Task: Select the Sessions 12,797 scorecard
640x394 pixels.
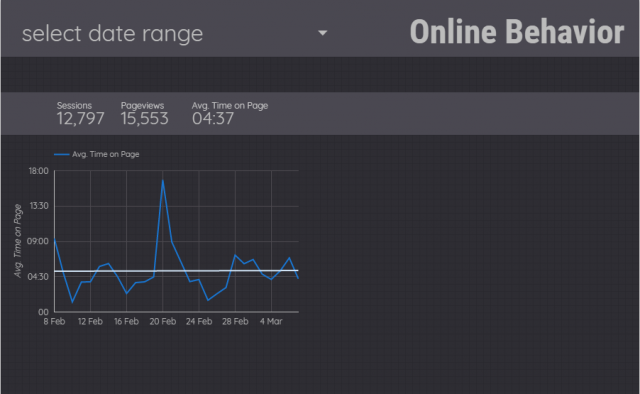Action: tap(80, 114)
